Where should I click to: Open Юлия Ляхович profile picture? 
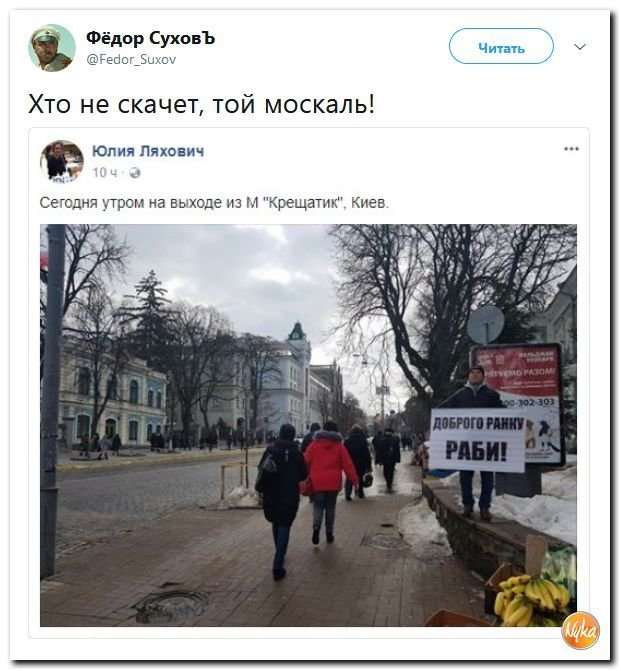(62, 161)
